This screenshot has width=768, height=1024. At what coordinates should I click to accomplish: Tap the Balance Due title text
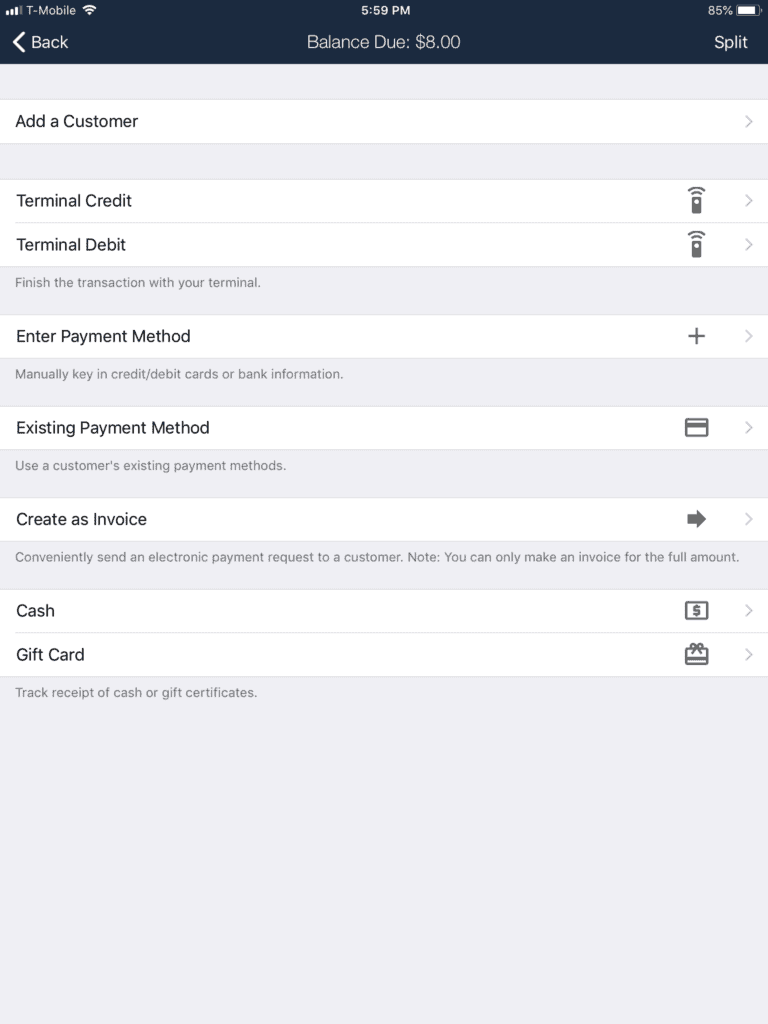click(383, 42)
